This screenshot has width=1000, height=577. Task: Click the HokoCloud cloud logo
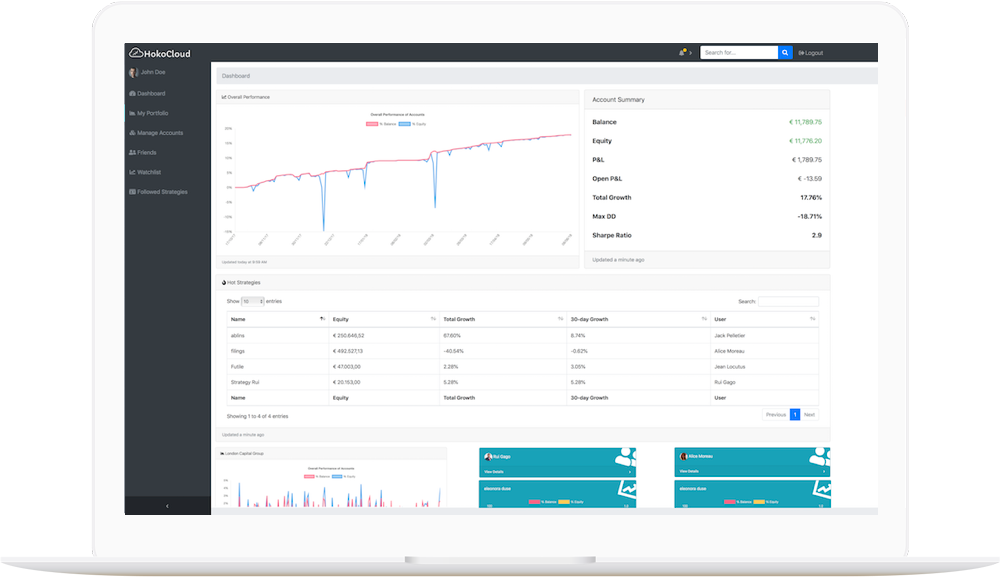coord(133,53)
